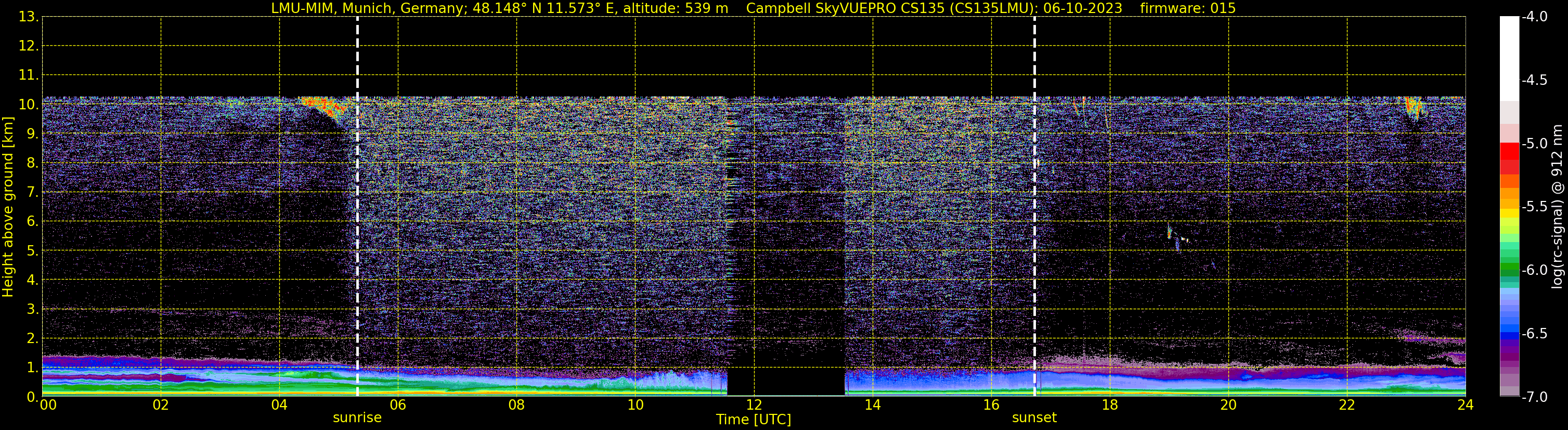The width and height of the screenshot is (1568, 430).
Task: Click the x-axis tick label '06'
Action: 398,404
